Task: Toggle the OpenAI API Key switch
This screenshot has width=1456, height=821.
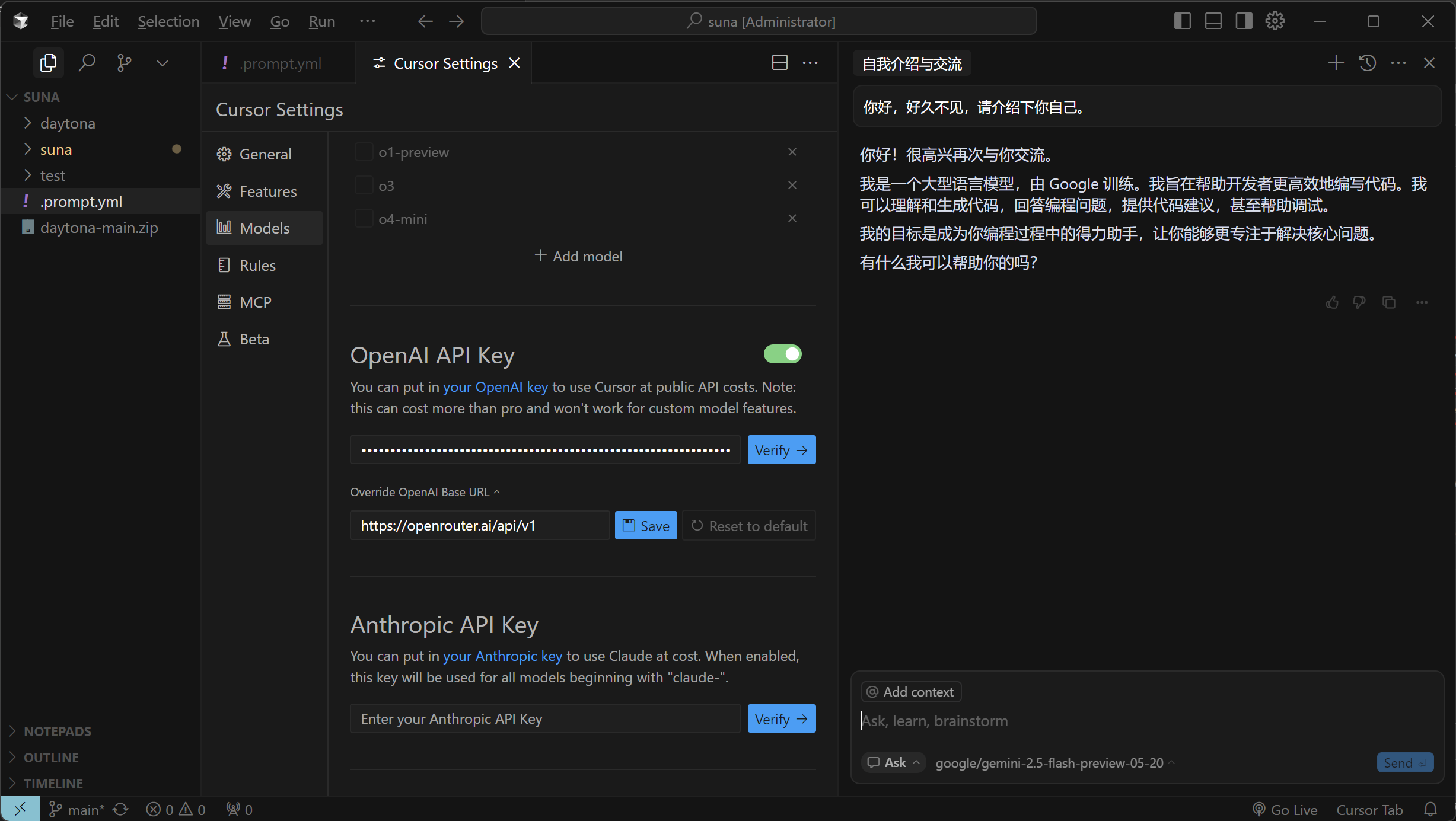Action: click(x=782, y=354)
